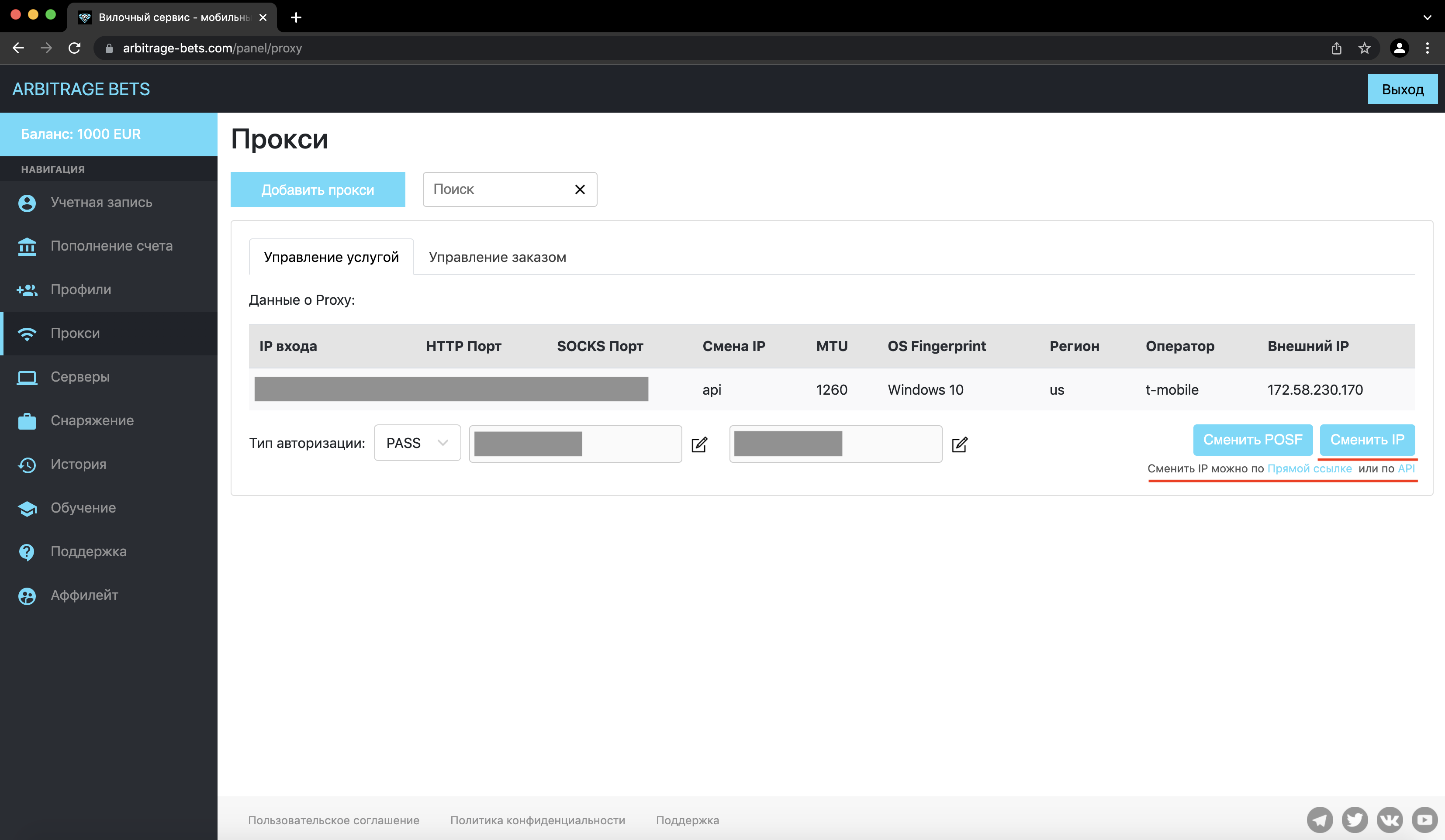Open the Серверы sidebar item

pyautogui.click(x=80, y=376)
